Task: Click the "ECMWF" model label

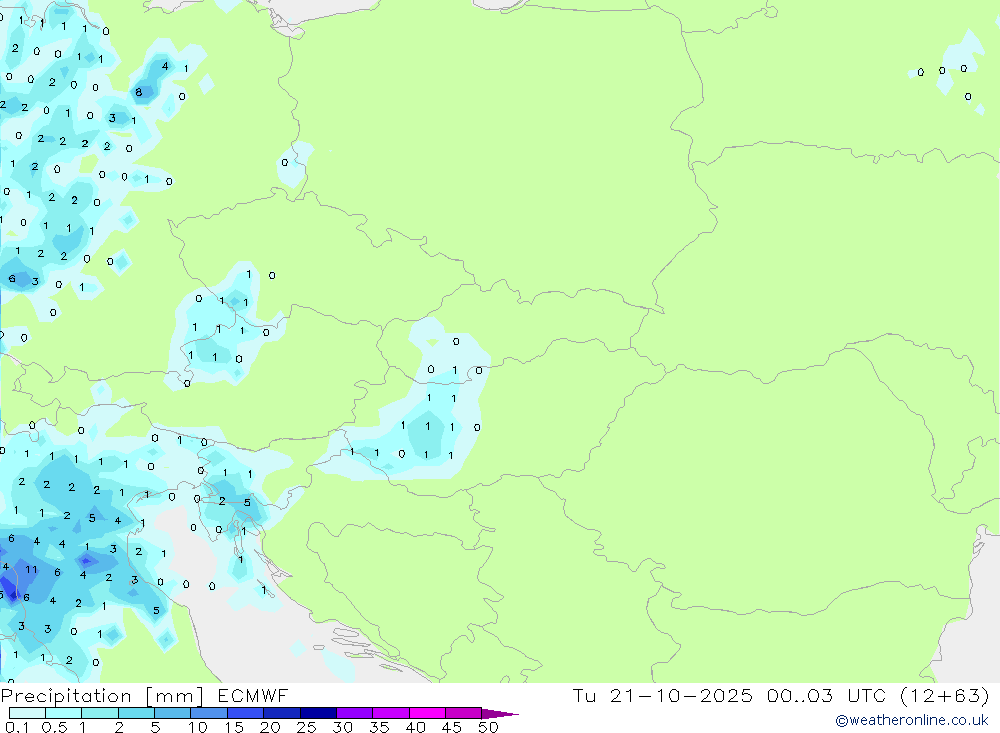Action: 253,696
